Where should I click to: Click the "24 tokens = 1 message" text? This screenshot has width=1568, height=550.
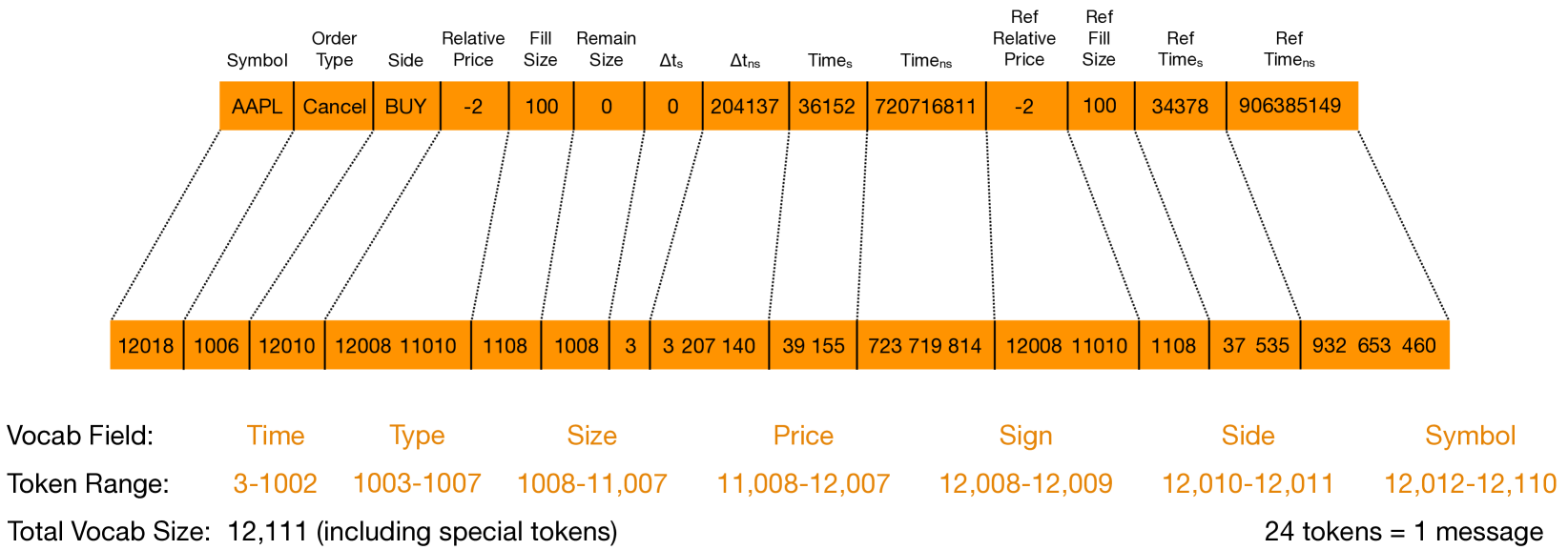(x=1403, y=531)
